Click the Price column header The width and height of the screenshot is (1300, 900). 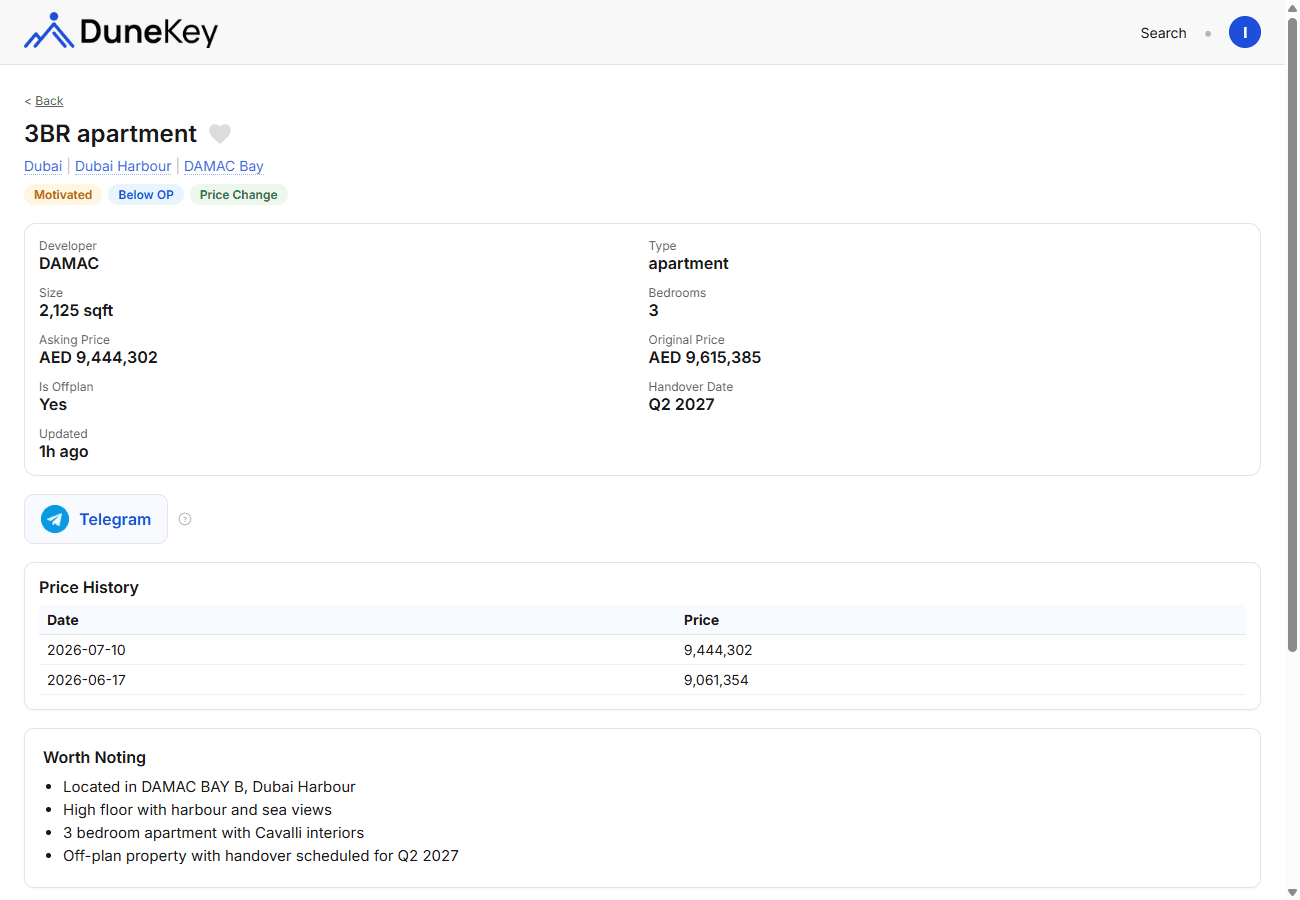tap(702, 620)
